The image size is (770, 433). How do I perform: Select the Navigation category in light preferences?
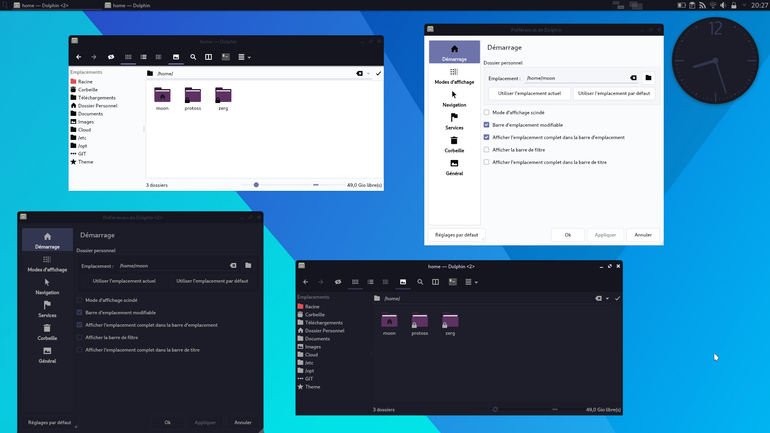pyautogui.click(x=454, y=99)
